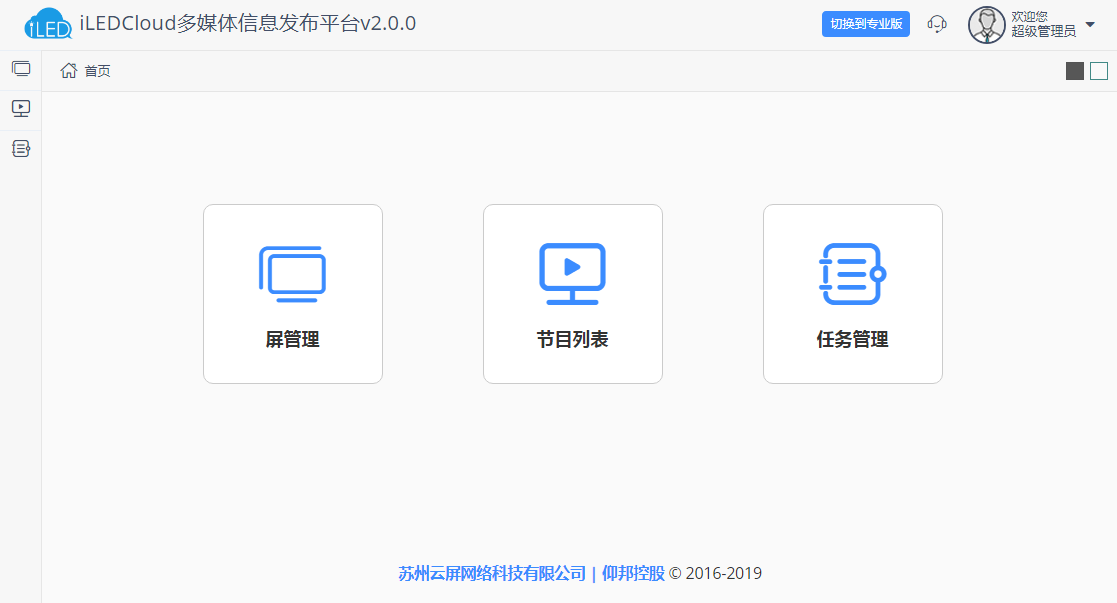
Task: Click the large 任务管理 list icon
Action: click(852, 274)
